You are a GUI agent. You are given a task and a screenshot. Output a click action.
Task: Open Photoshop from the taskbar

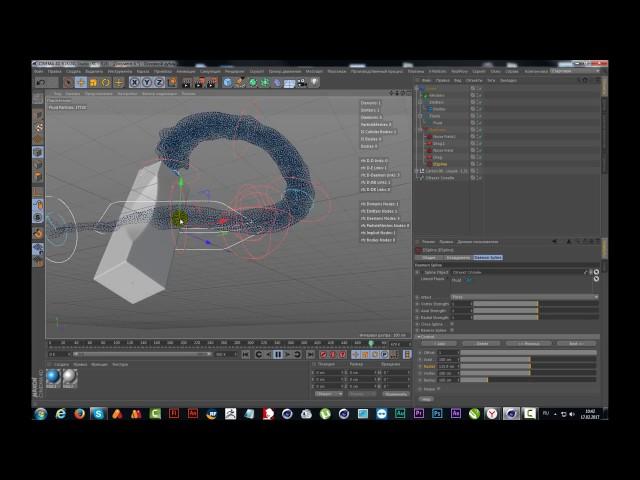(437, 414)
